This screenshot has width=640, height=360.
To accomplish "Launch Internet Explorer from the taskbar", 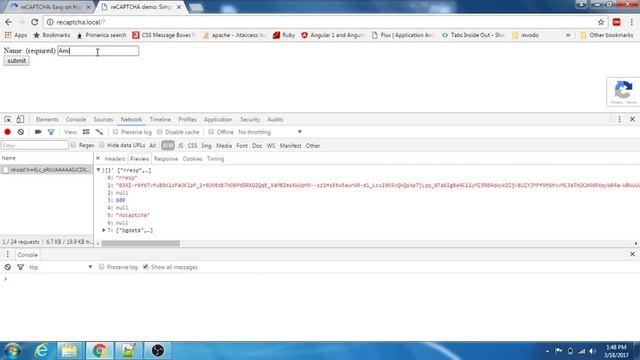I will click(41, 351).
